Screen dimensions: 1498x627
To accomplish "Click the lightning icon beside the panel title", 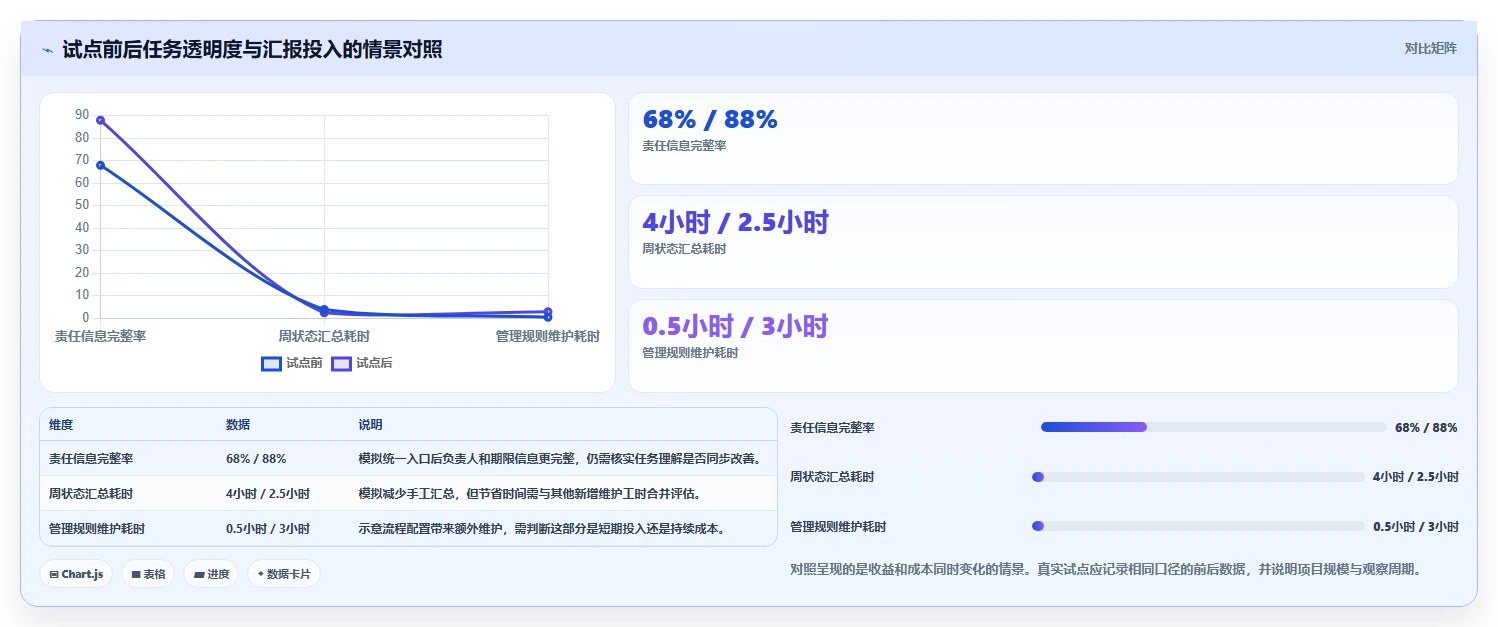I will coord(48,49).
